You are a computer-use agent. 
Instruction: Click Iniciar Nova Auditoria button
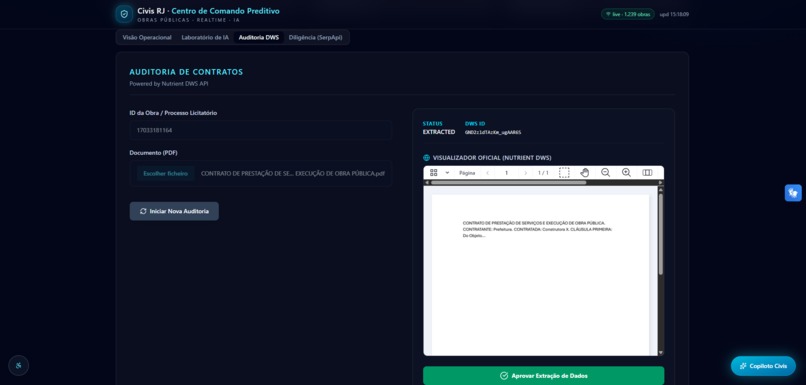174,211
